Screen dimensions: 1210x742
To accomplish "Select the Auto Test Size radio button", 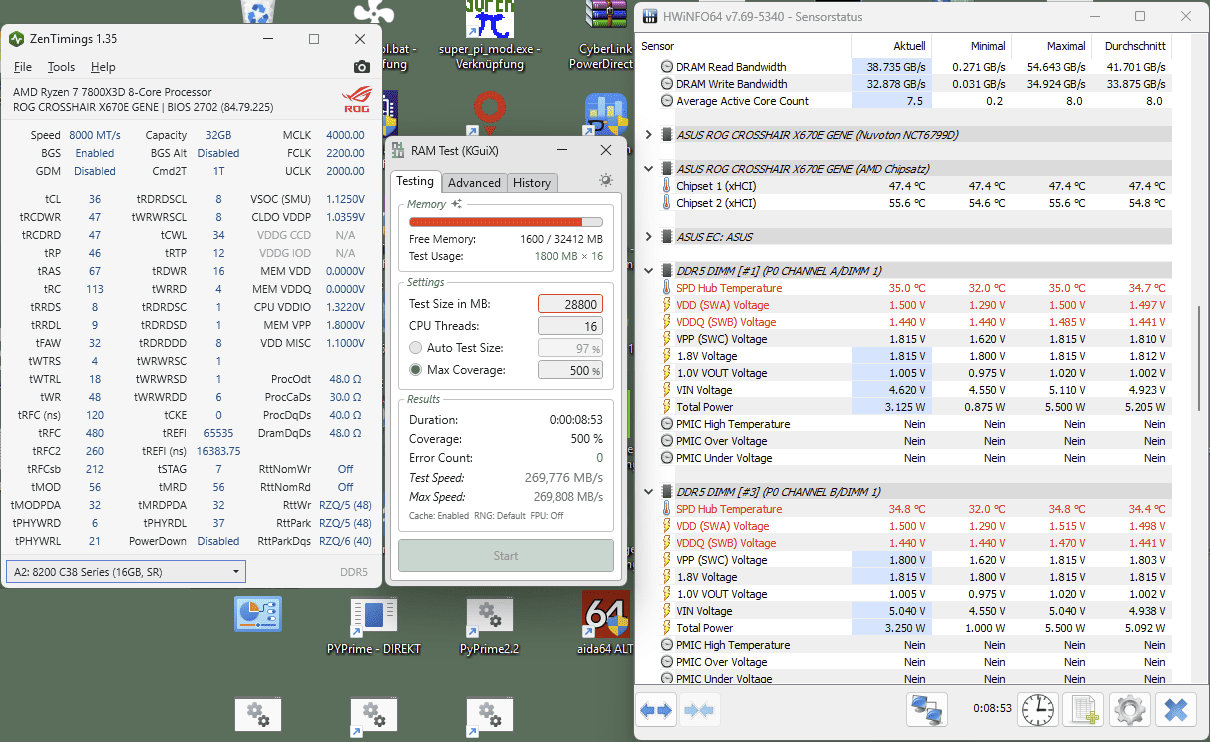I will pyautogui.click(x=416, y=348).
